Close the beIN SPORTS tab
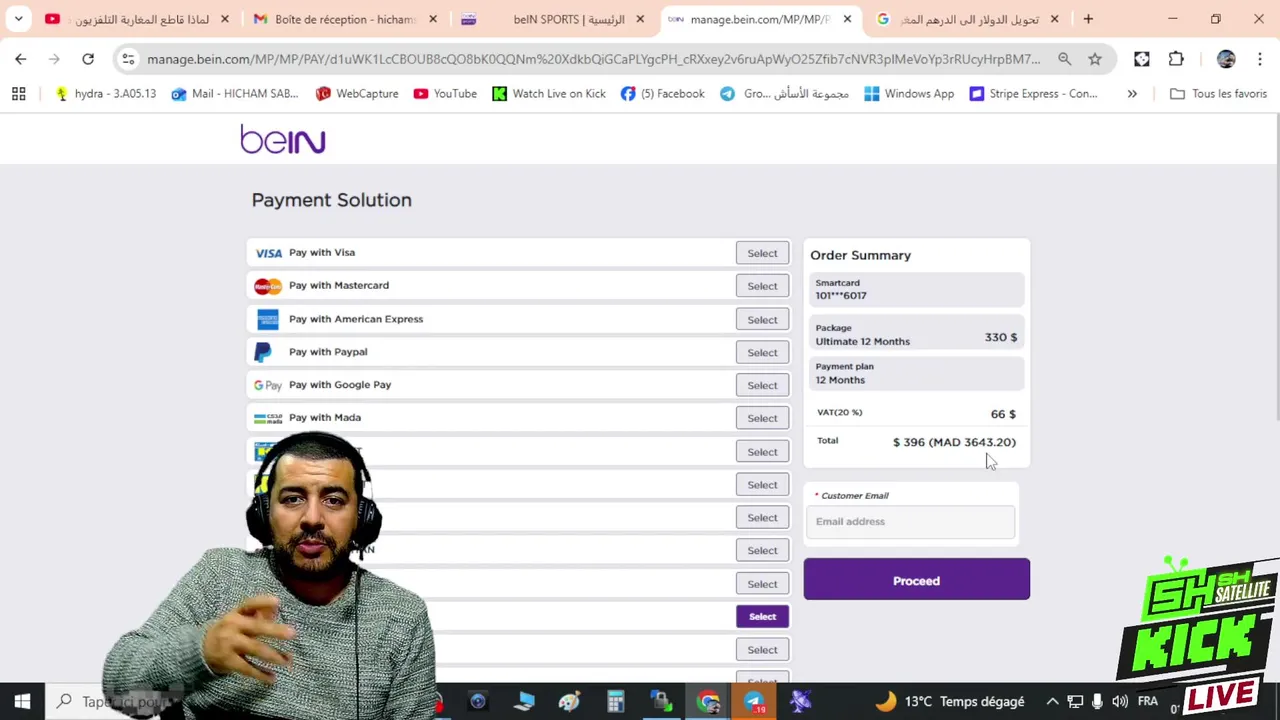Image resolution: width=1280 pixels, height=720 pixels. click(x=640, y=19)
